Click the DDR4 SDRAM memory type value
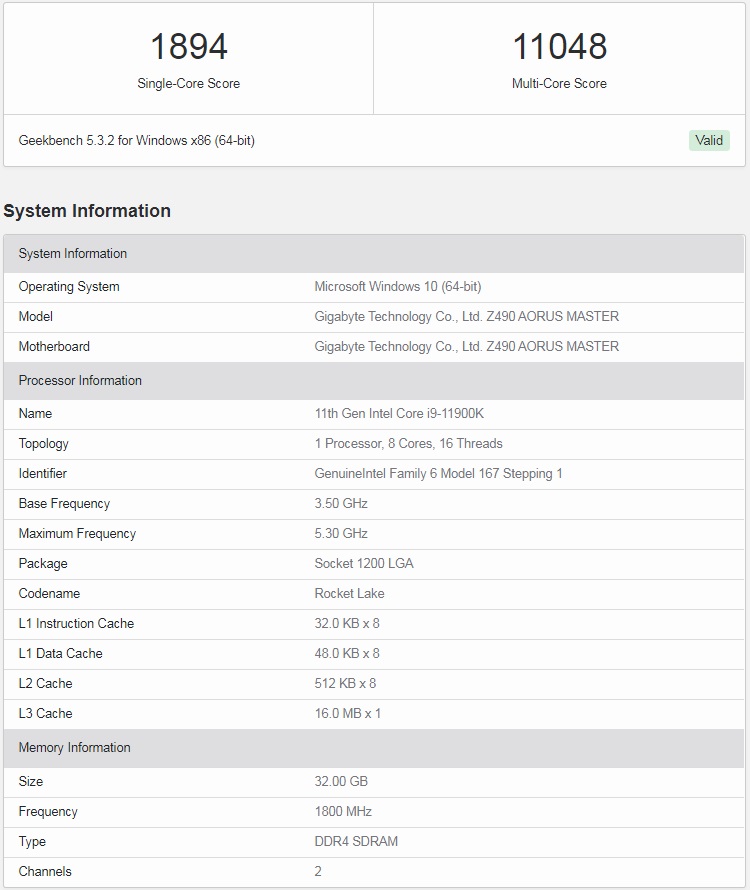Screen dimensions: 750x890 [356, 842]
